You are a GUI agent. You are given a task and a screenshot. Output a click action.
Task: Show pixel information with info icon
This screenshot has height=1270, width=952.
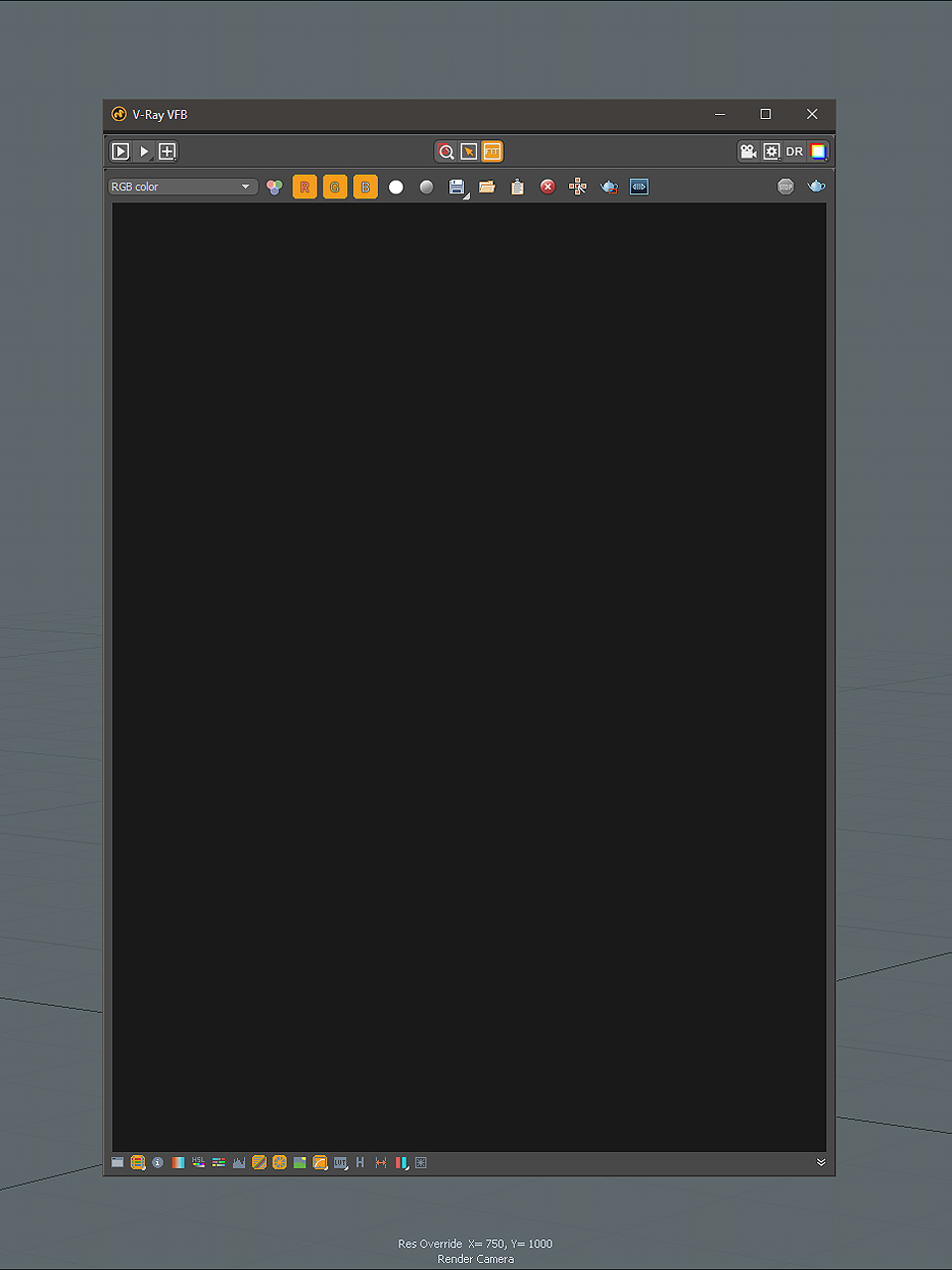tap(158, 1162)
